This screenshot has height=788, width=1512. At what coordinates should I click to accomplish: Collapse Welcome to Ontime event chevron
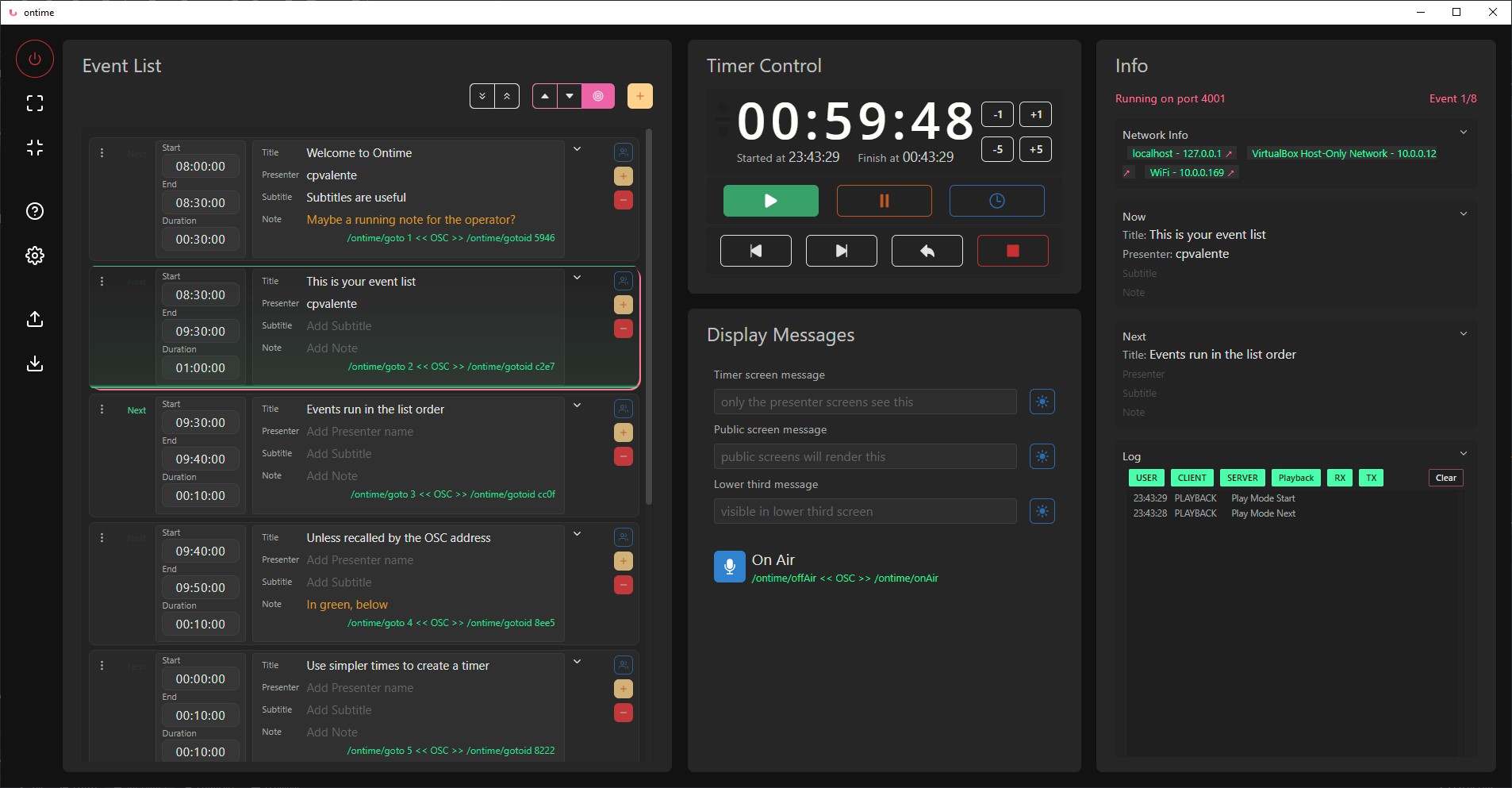(578, 149)
